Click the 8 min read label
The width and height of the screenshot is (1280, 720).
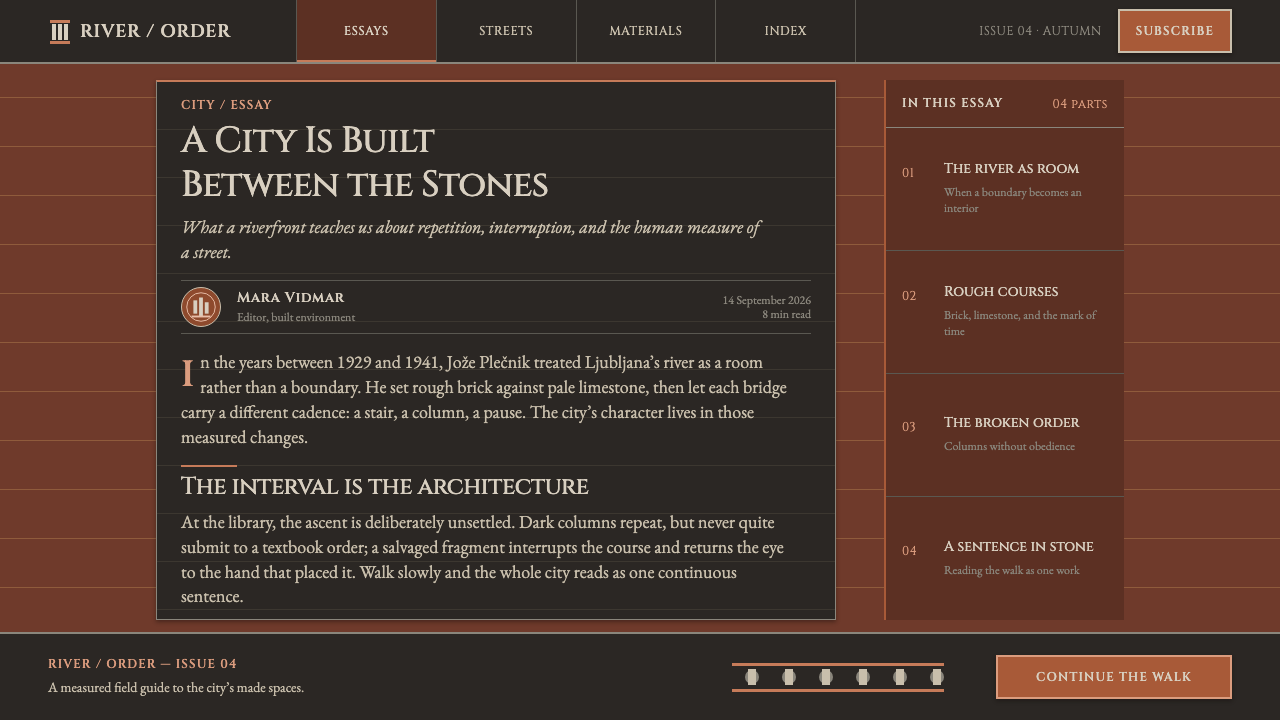point(787,314)
